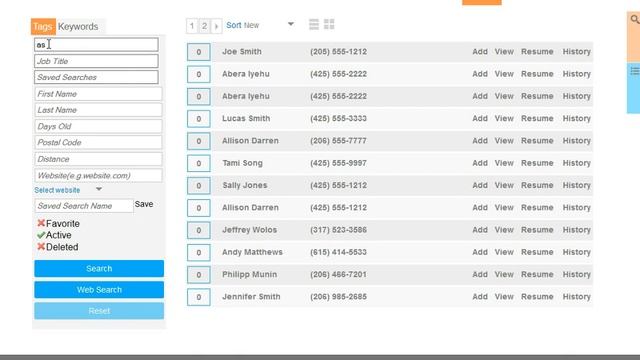Click the blue Search button
640x360 pixels.
99,269
